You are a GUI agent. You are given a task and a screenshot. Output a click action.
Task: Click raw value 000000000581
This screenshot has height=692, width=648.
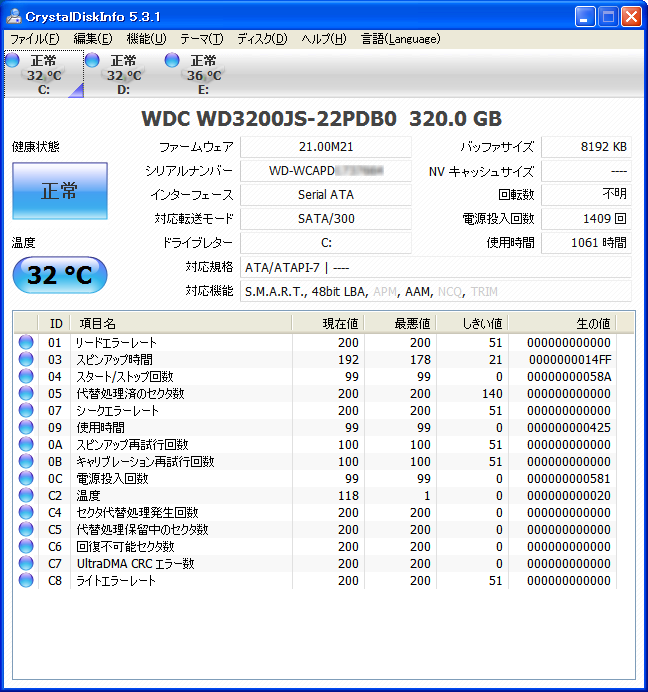[569, 479]
